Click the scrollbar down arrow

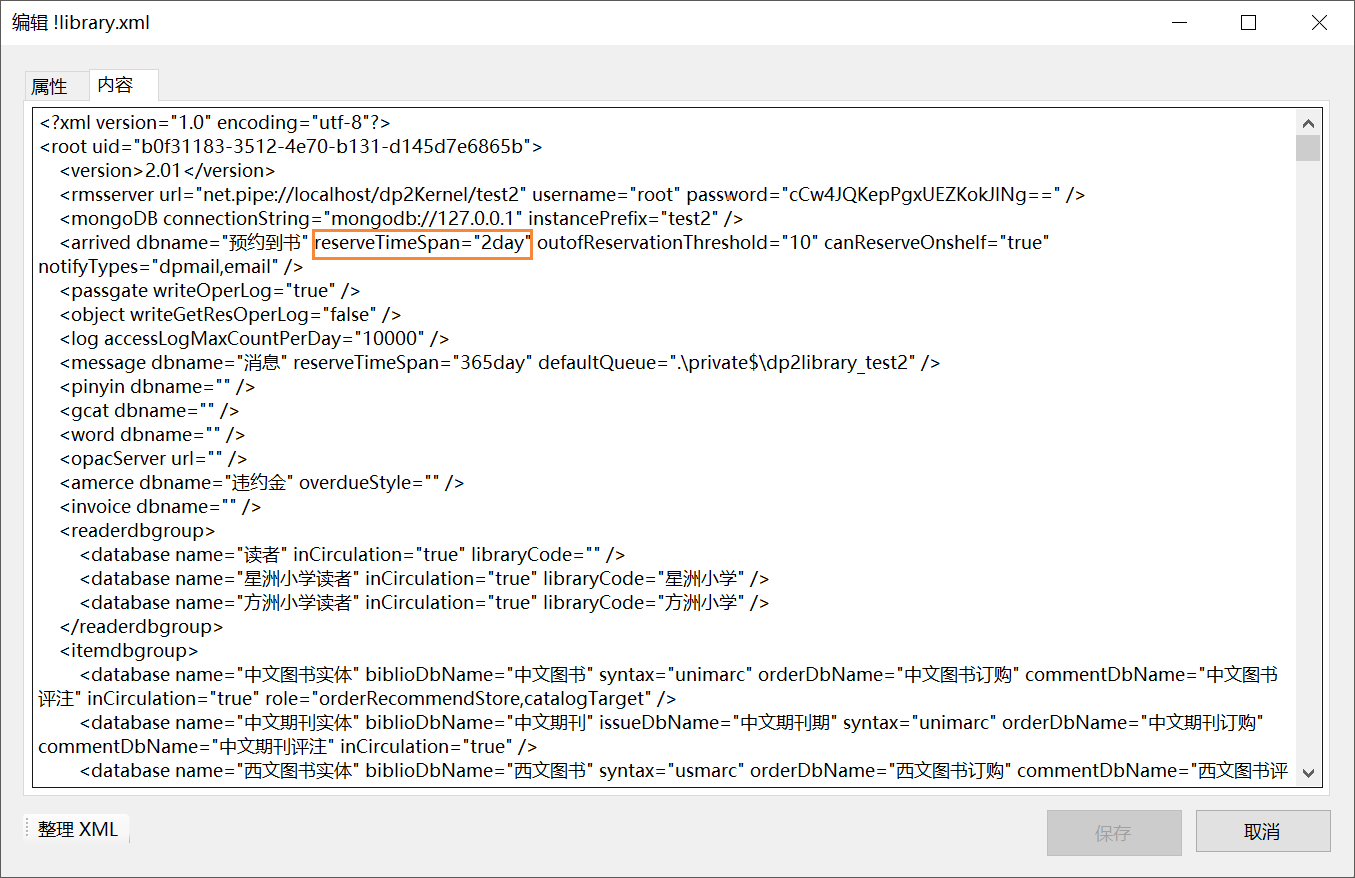coord(1307,774)
